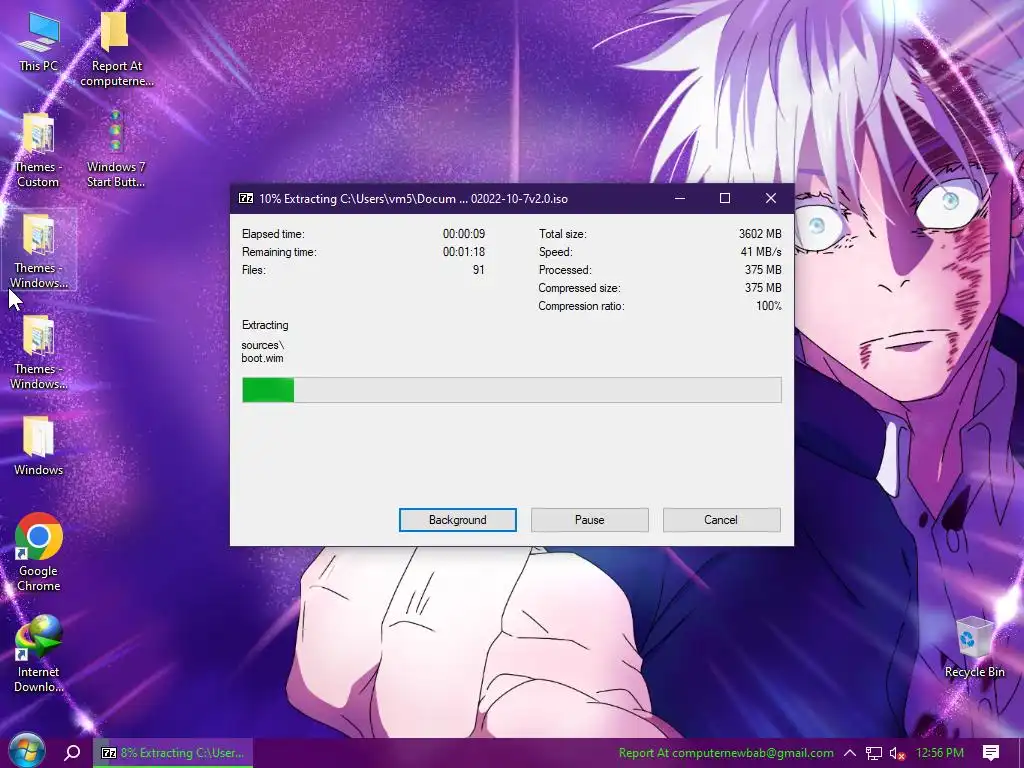The image size is (1024, 768).
Task: Click the 7z icon in dialog title bar
Action: [246, 199]
